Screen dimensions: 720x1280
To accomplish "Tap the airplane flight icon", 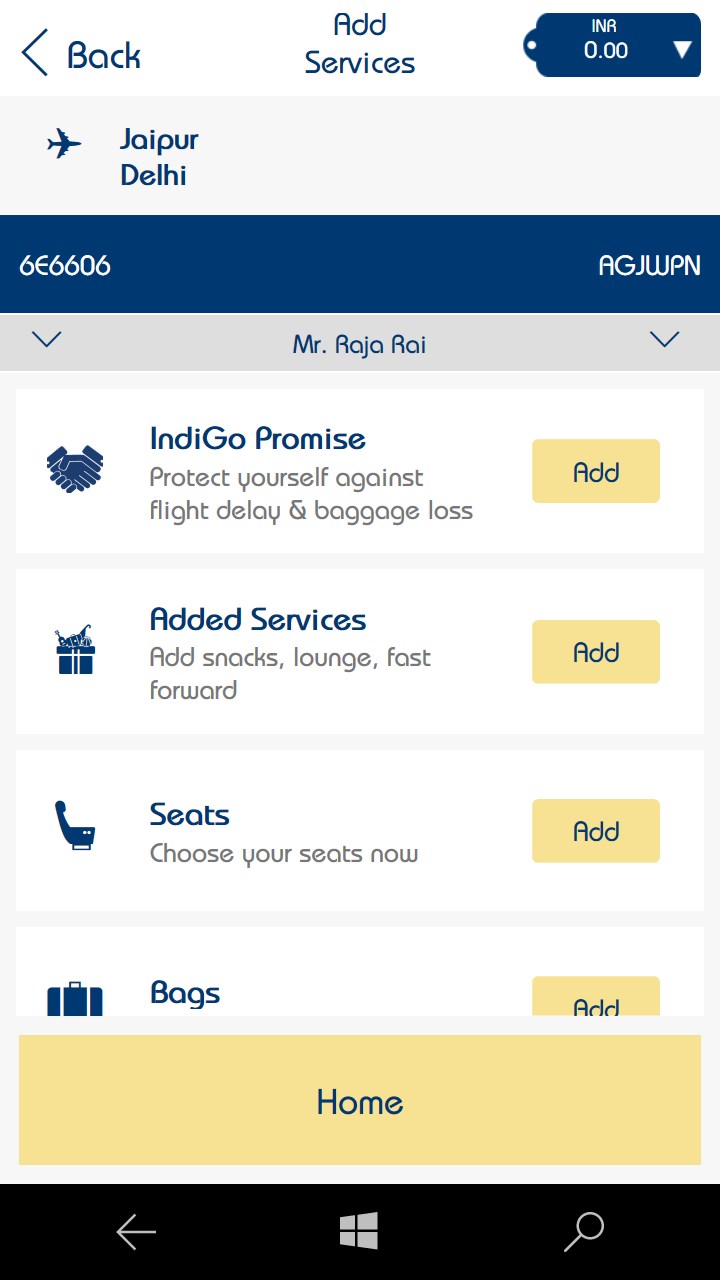I will (x=64, y=145).
